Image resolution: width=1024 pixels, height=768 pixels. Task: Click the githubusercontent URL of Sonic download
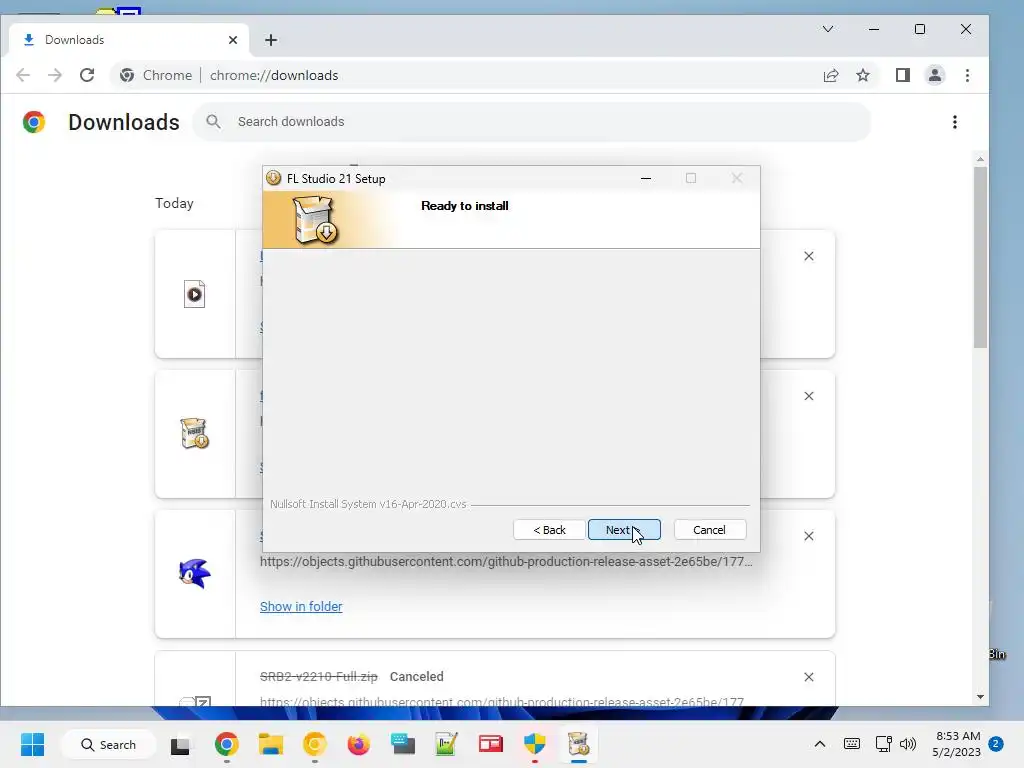point(506,562)
